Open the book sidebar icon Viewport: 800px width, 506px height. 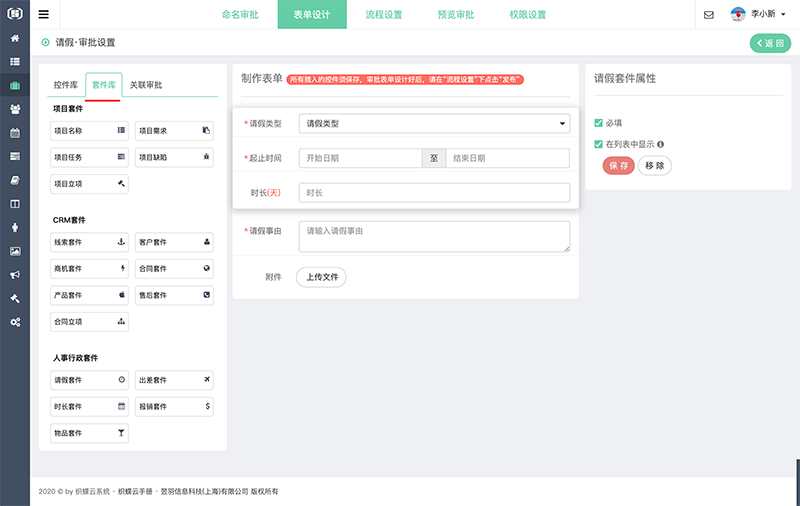tap(15, 180)
